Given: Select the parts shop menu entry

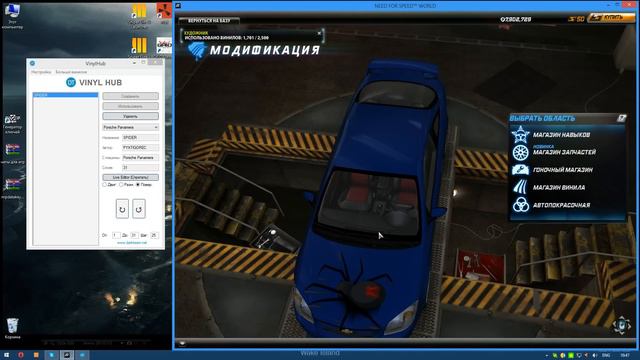Looking at the screenshot, I should (x=564, y=152).
